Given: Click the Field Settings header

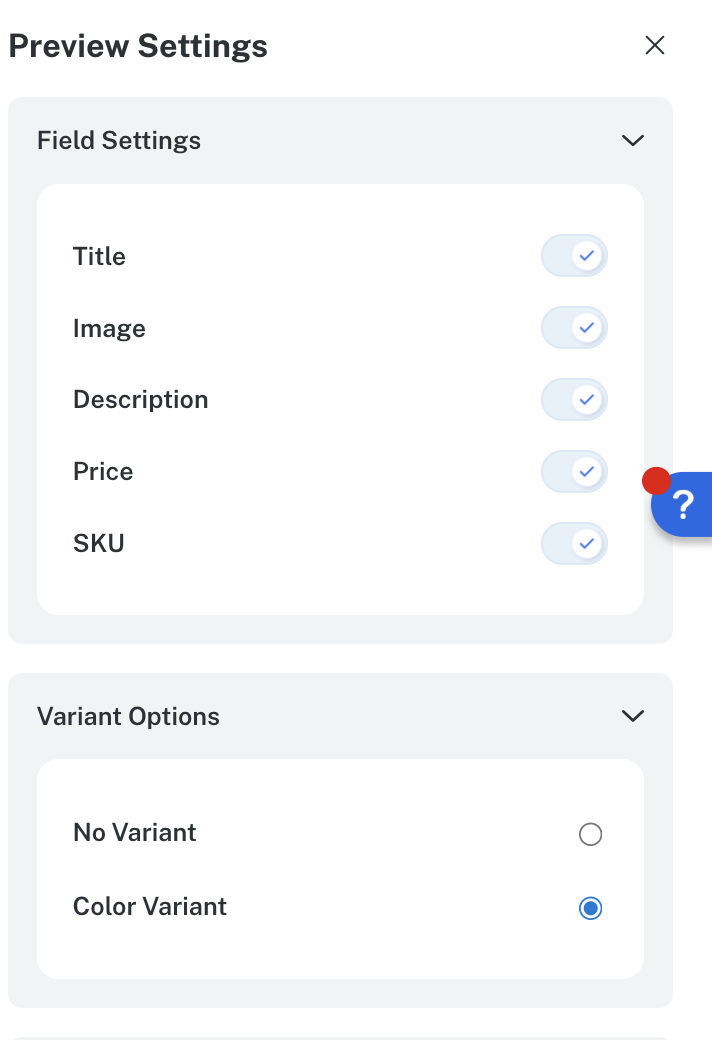Looking at the screenshot, I should click(x=118, y=140).
